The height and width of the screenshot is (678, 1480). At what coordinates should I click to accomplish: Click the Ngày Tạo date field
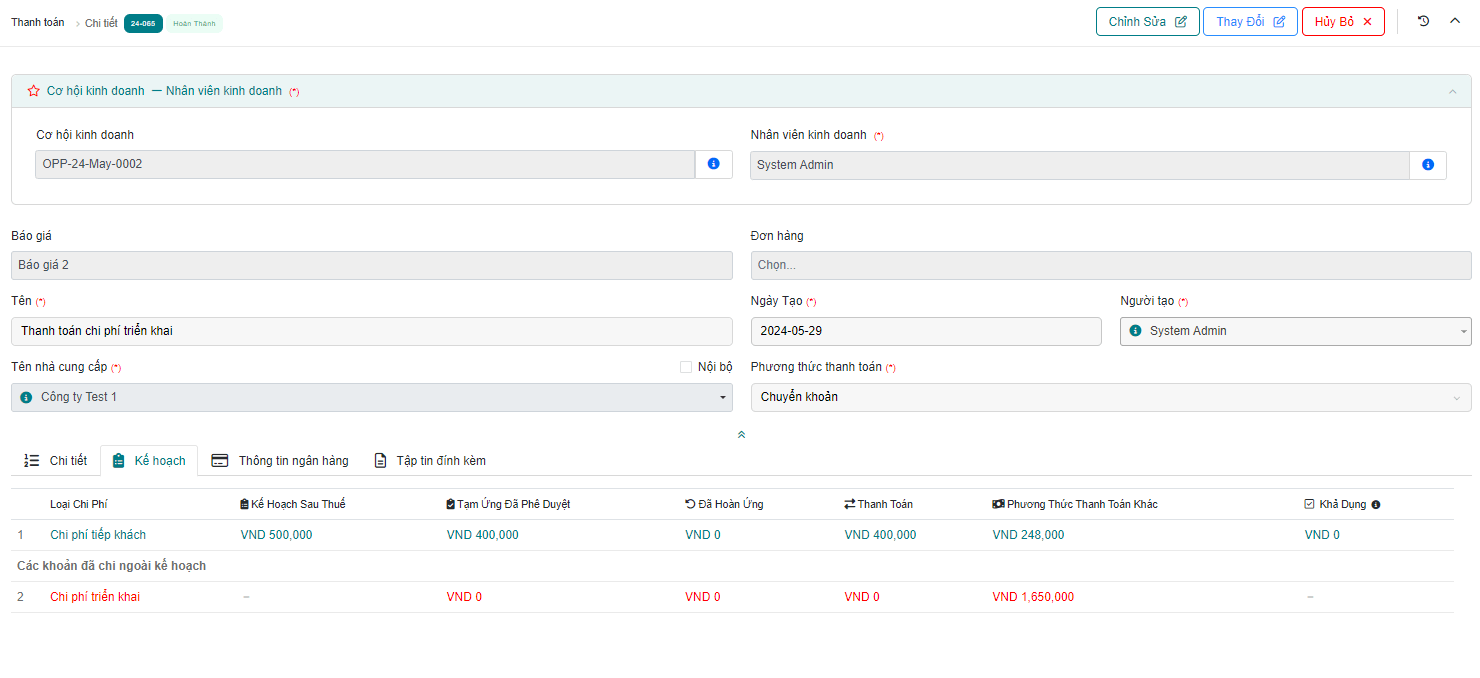pos(925,331)
